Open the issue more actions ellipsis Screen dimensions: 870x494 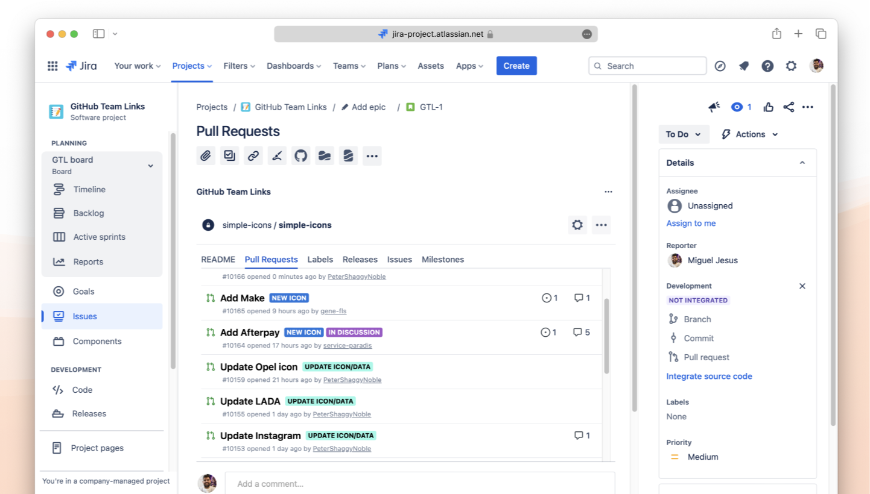[x=808, y=107]
